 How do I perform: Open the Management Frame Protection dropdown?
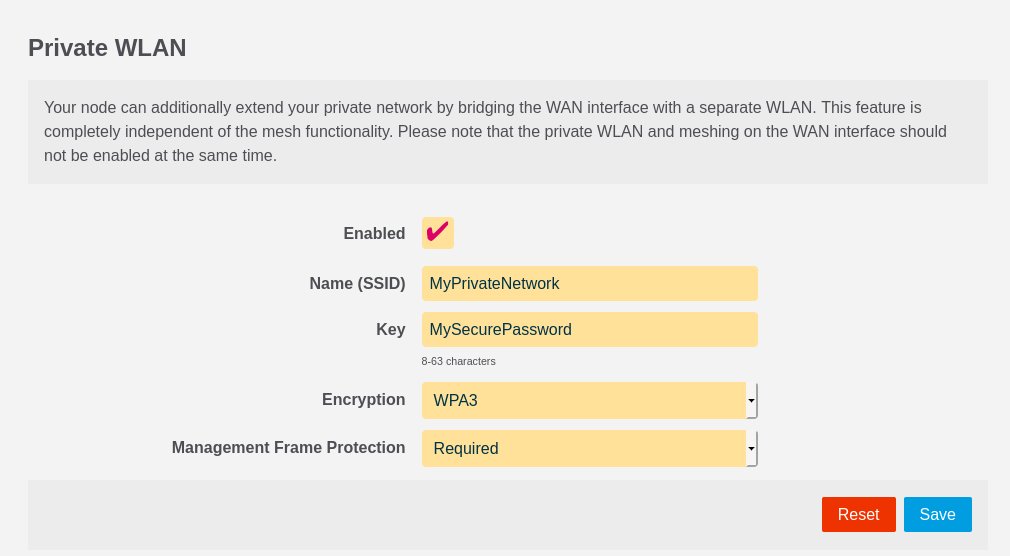(x=589, y=448)
